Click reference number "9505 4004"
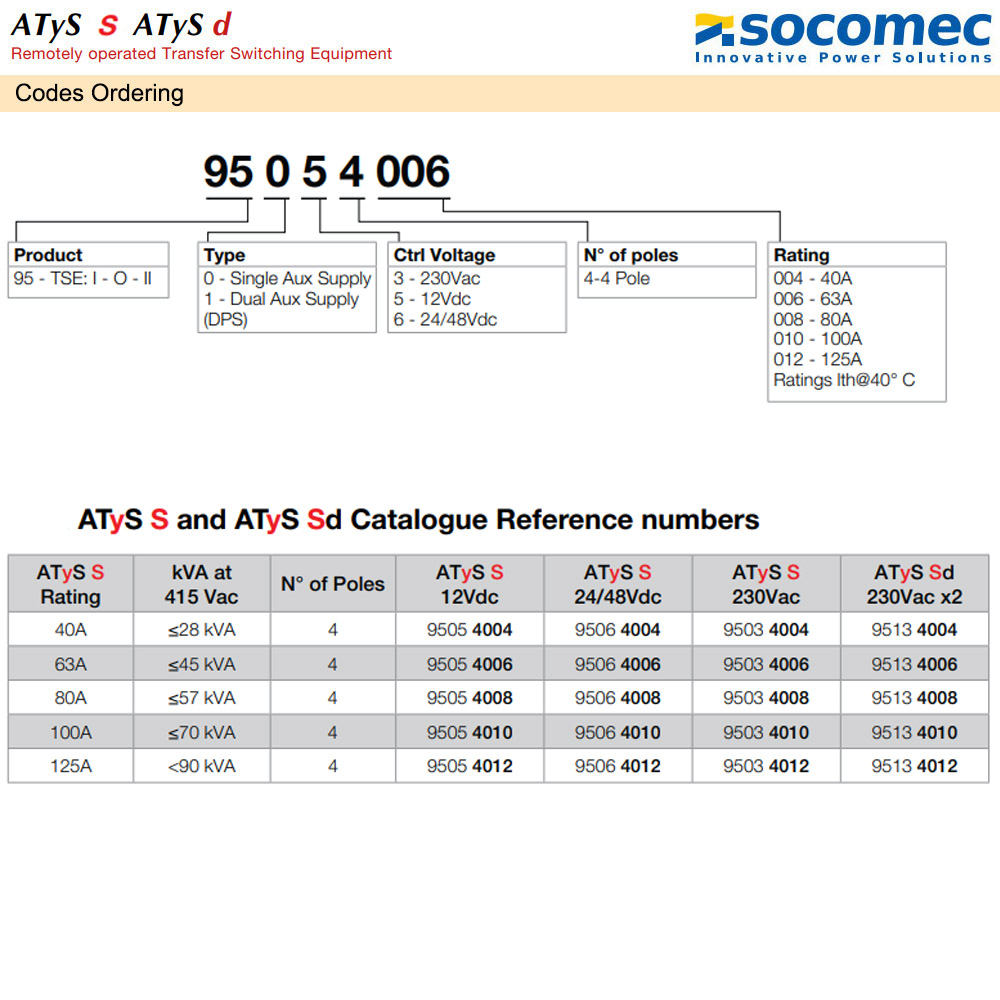Viewport: 1000px width, 1000px height. click(x=469, y=630)
